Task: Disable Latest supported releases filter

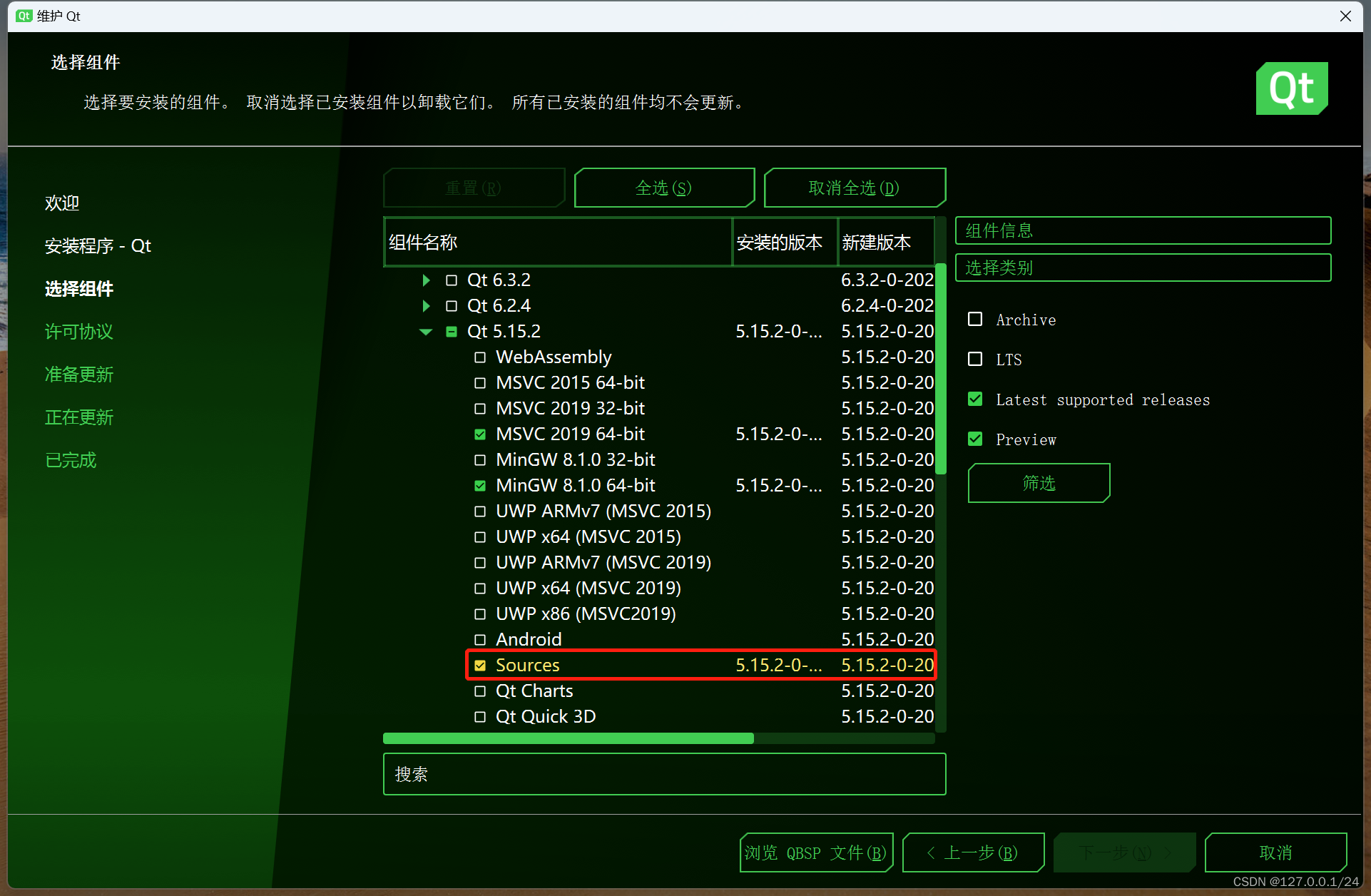Action: pyautogui.click(x=975, y=399)
